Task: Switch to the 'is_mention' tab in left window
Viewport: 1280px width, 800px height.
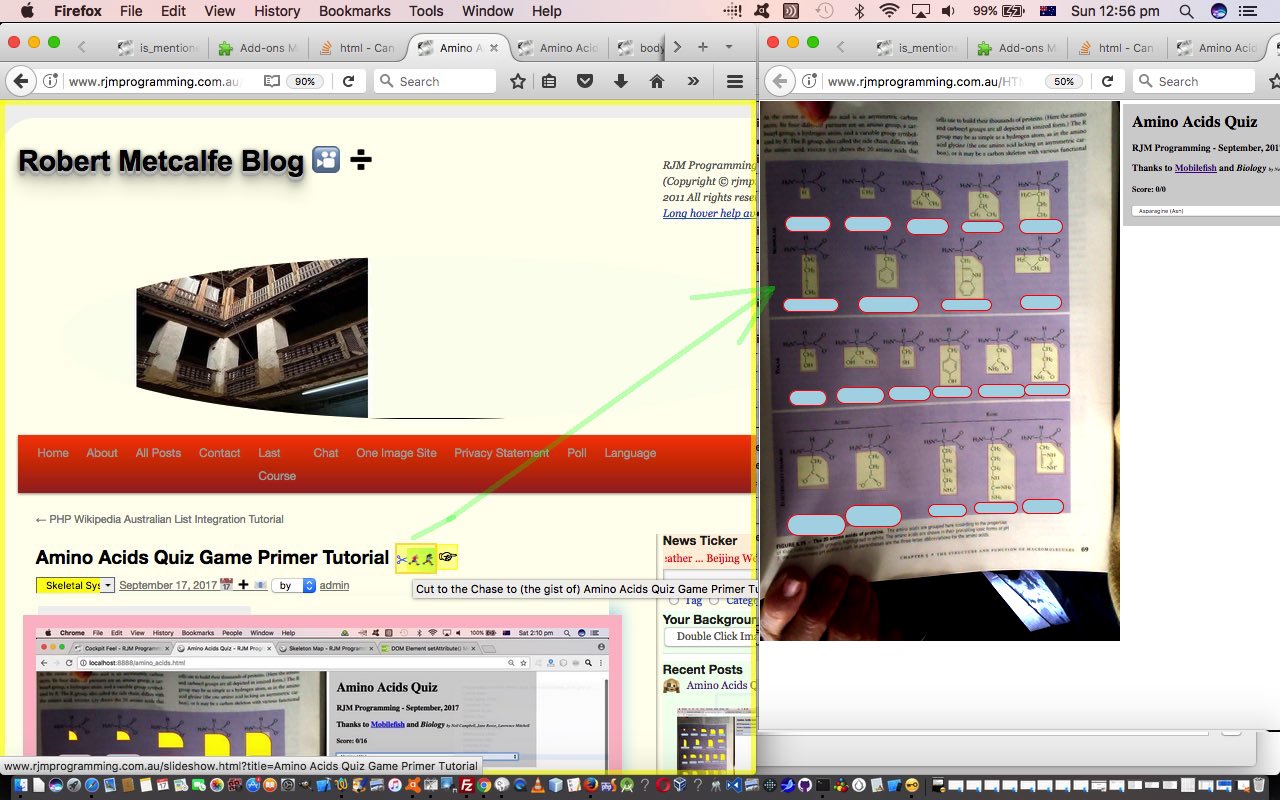Action: [x=157, y=48]
